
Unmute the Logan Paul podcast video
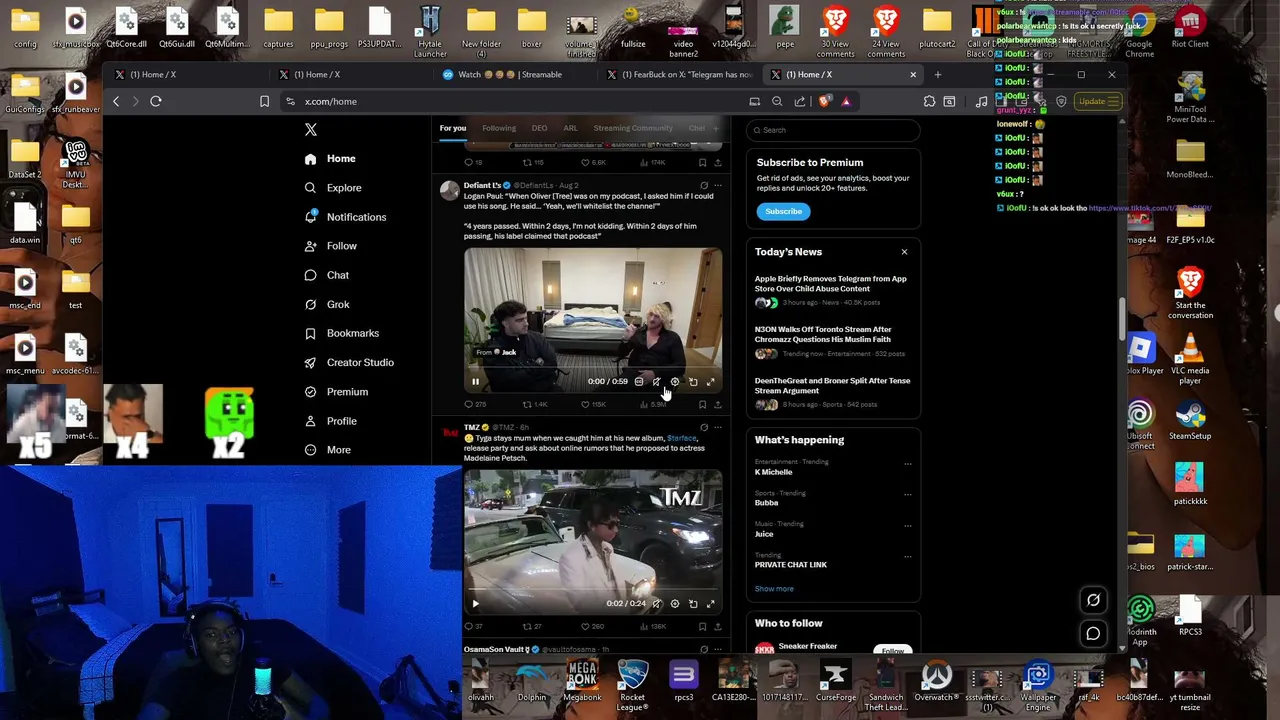[656, 381]
